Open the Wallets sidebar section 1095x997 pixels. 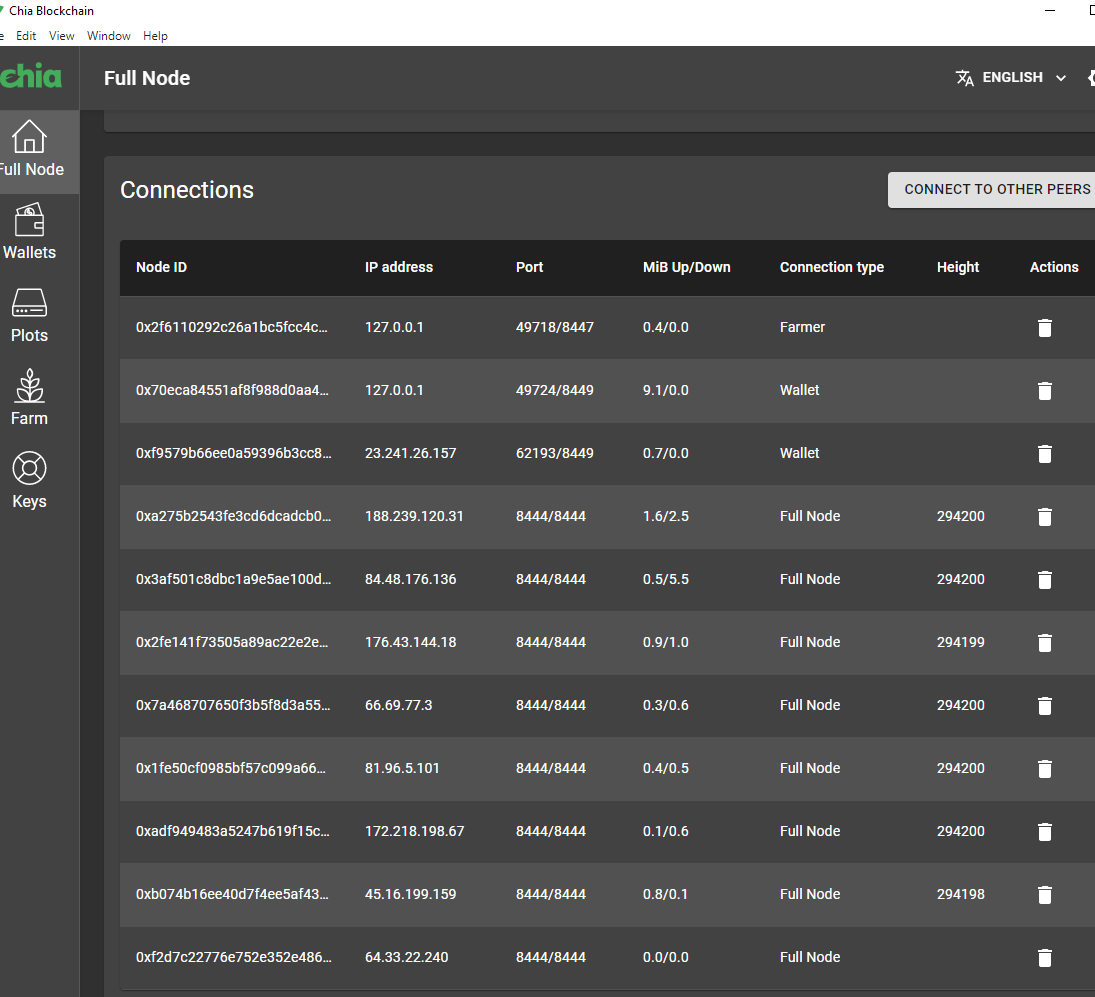(x=29, y=232)
